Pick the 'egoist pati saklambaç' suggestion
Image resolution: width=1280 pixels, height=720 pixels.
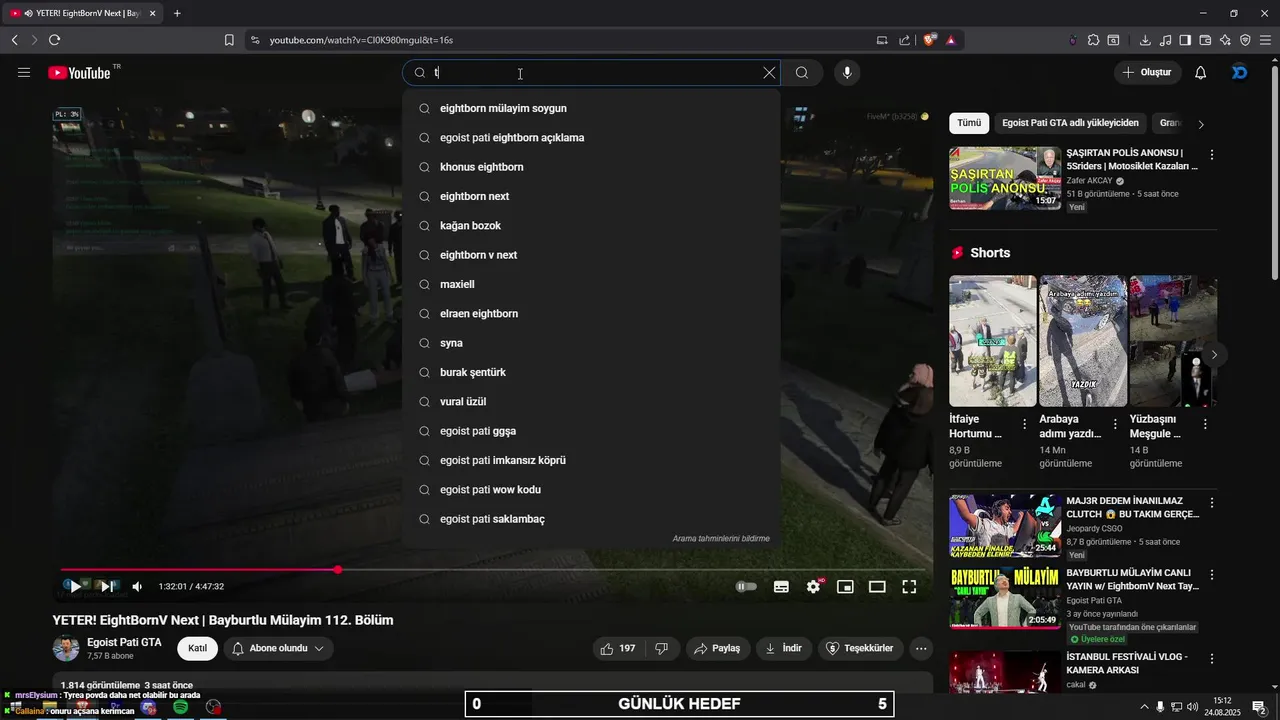pos(591,519)
